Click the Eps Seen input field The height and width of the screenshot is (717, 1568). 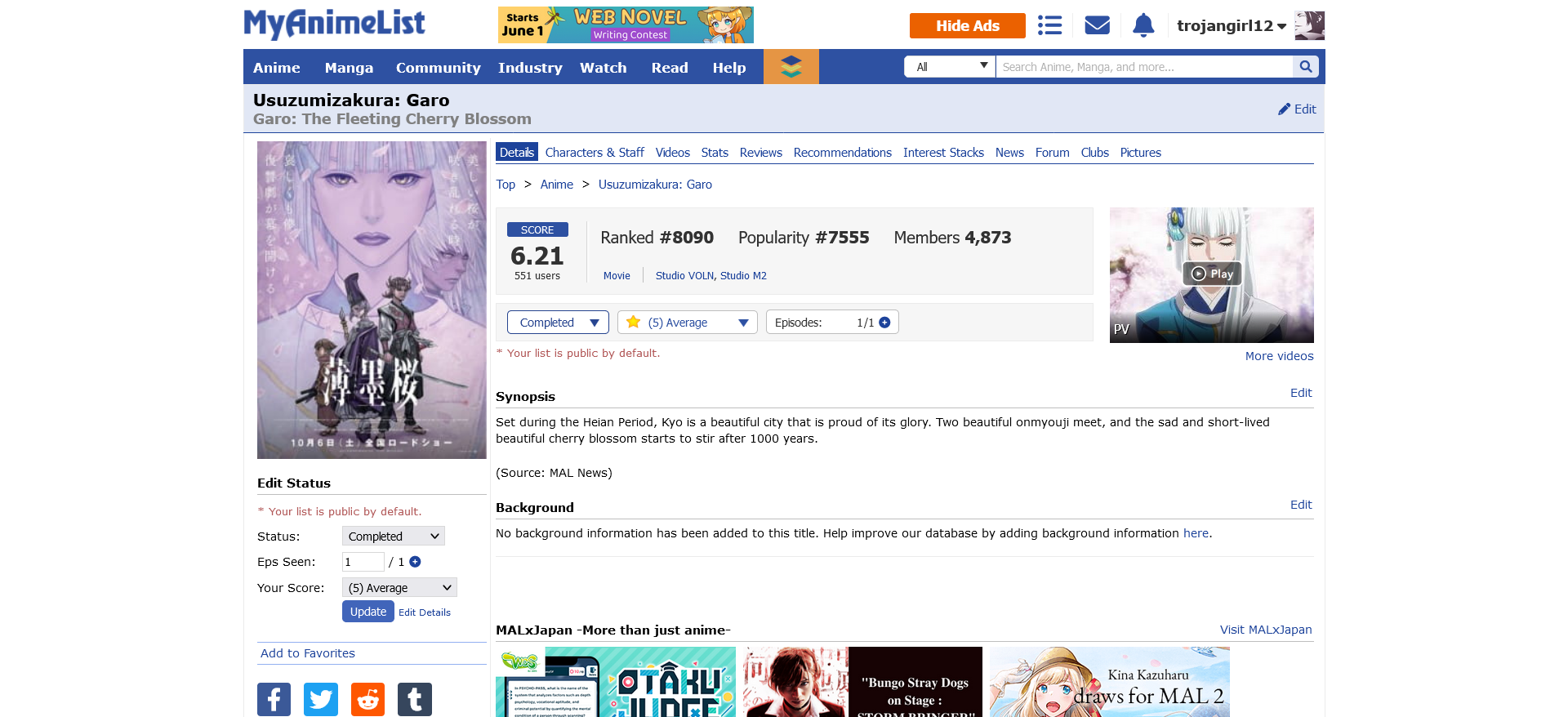point(363,562)
